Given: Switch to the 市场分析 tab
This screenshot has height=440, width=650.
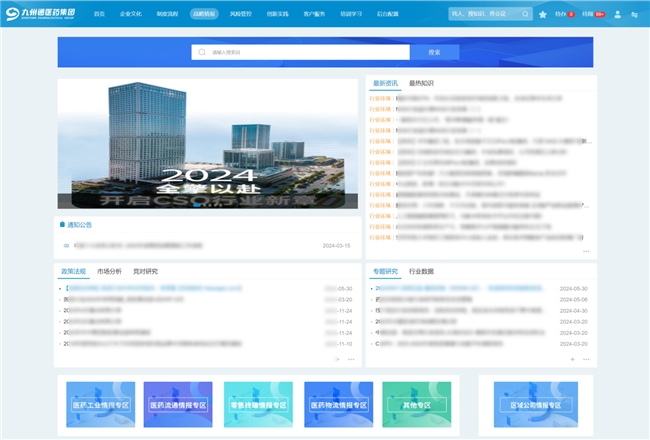Looking at the screenshot, I should 109,271.
